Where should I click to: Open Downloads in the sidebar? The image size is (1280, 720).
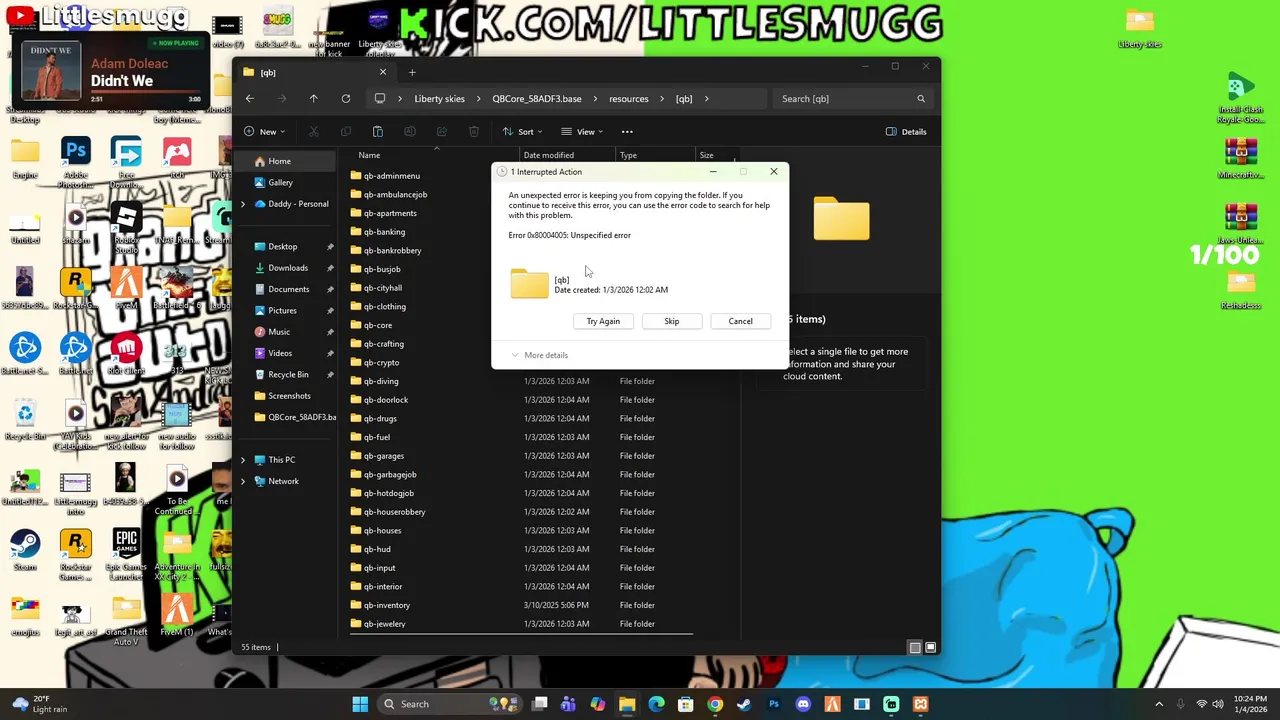[287, 268]
